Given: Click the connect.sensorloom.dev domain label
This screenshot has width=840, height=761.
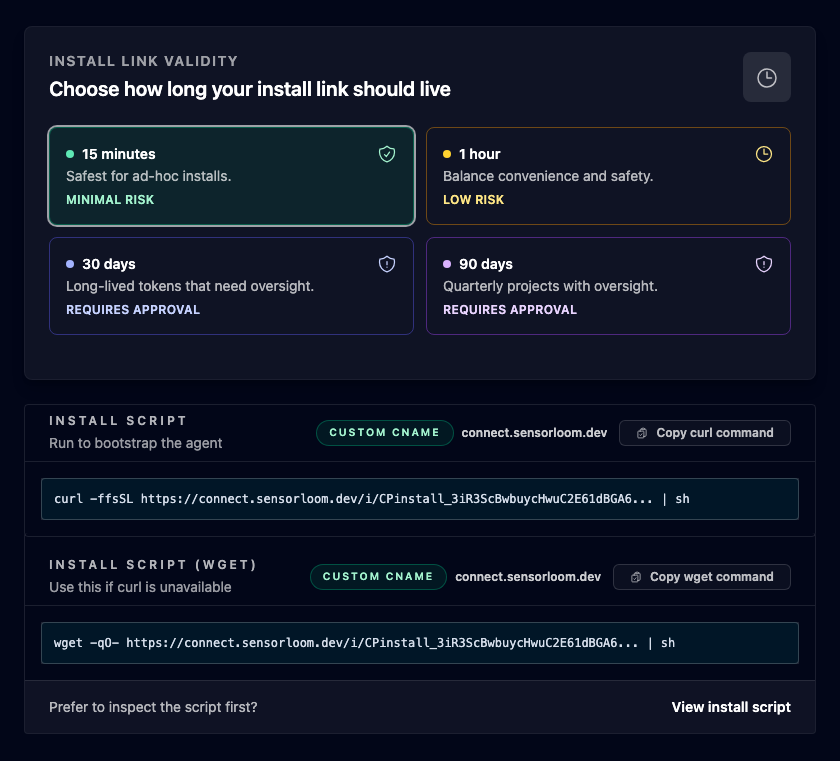Looking at the screenshot, I should coord(534,433).
